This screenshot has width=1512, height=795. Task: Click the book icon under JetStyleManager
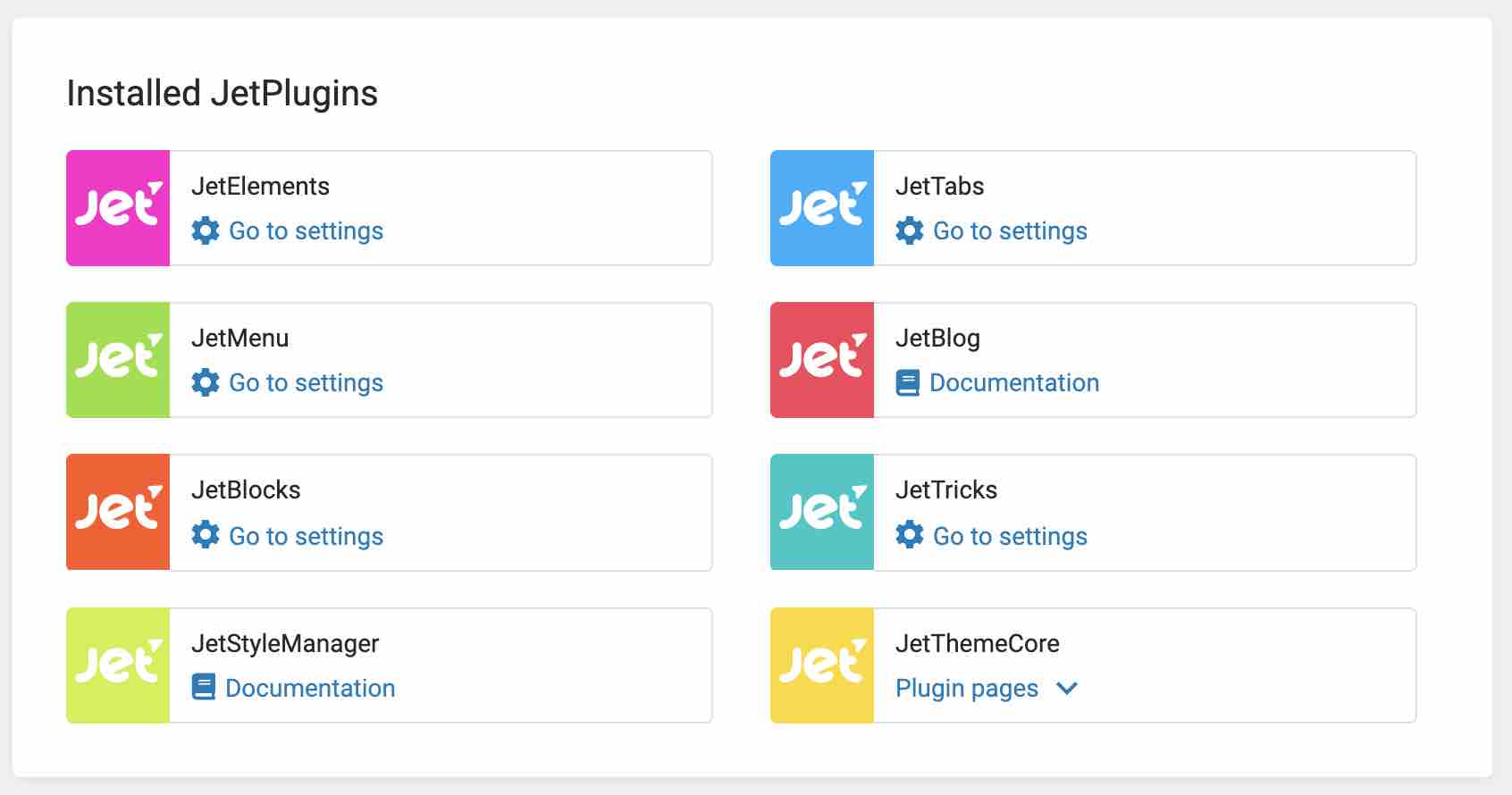pyautogui.click(x=204, y=688)
